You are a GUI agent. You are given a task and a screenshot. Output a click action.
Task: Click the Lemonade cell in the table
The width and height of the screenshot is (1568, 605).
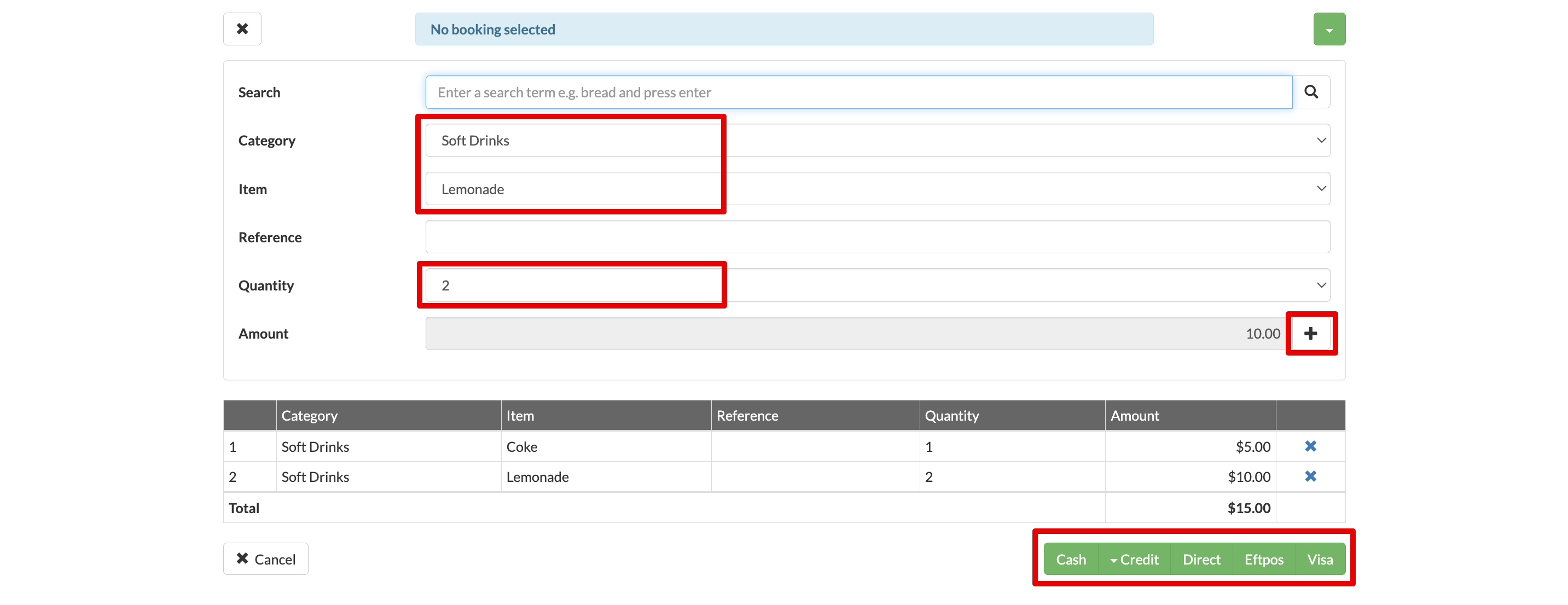coord(537,477)
